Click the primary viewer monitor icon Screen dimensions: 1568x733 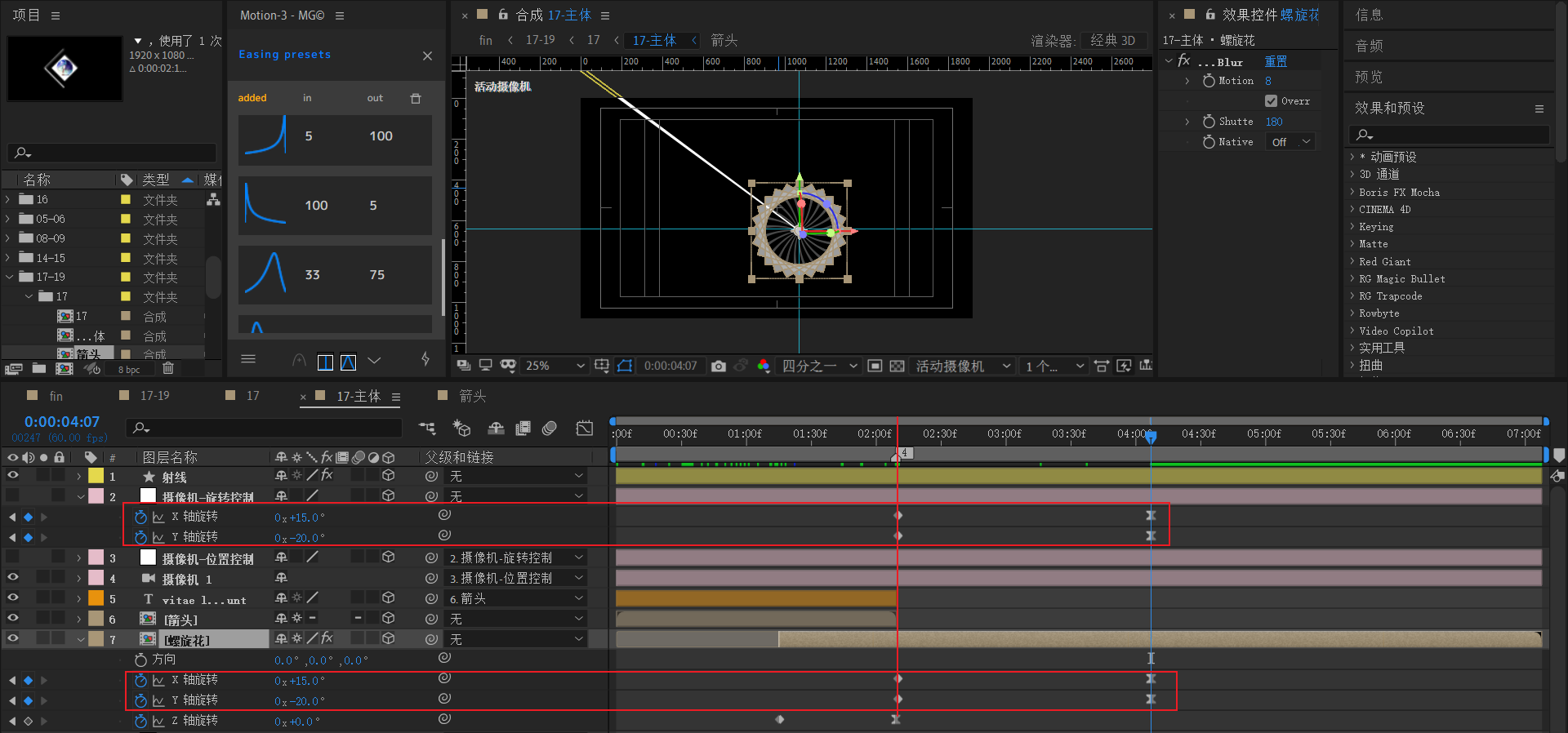point(485,366)
